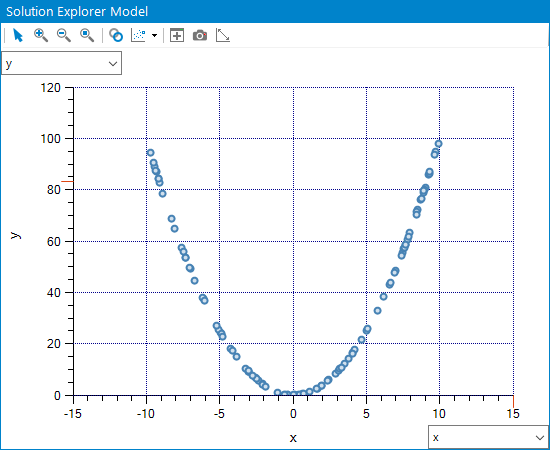Image resolution: width=550 pixels, height=450 pixels.
Task: Click the data point near x equals 6
Action: click(384, 296)
